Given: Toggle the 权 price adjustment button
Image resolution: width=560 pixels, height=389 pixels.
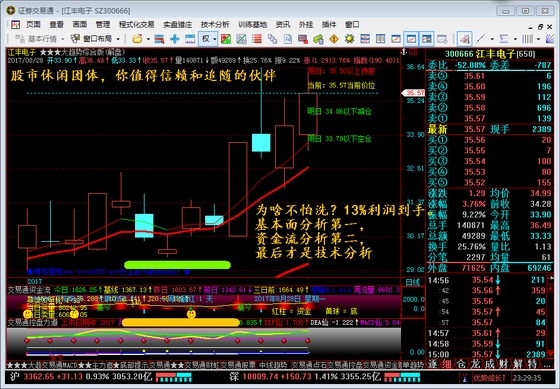Looking at the screenshot, I should pyautogui.click(x=206, y=39).
